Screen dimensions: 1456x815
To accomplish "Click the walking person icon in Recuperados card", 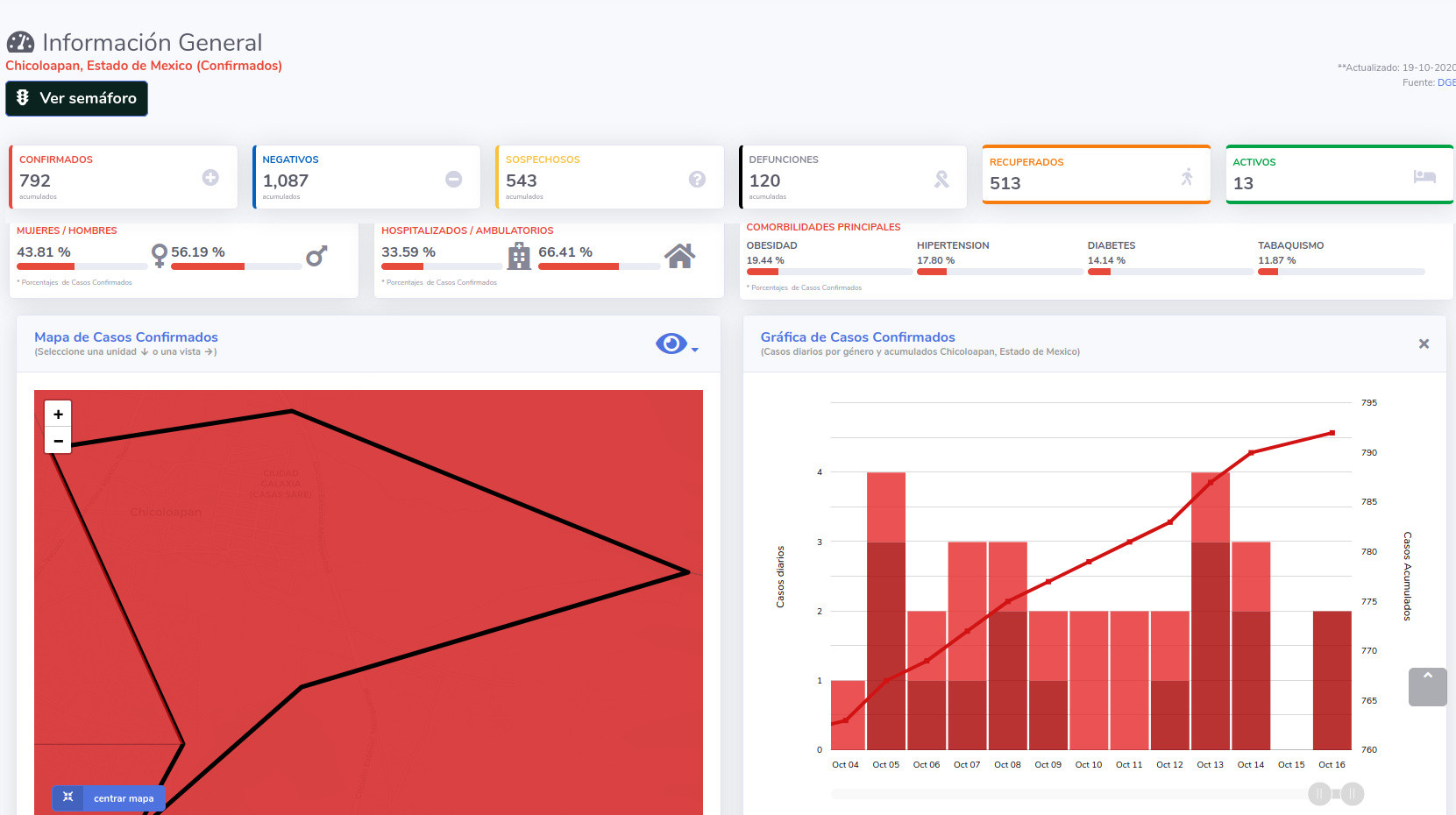I will (1187, 177).
